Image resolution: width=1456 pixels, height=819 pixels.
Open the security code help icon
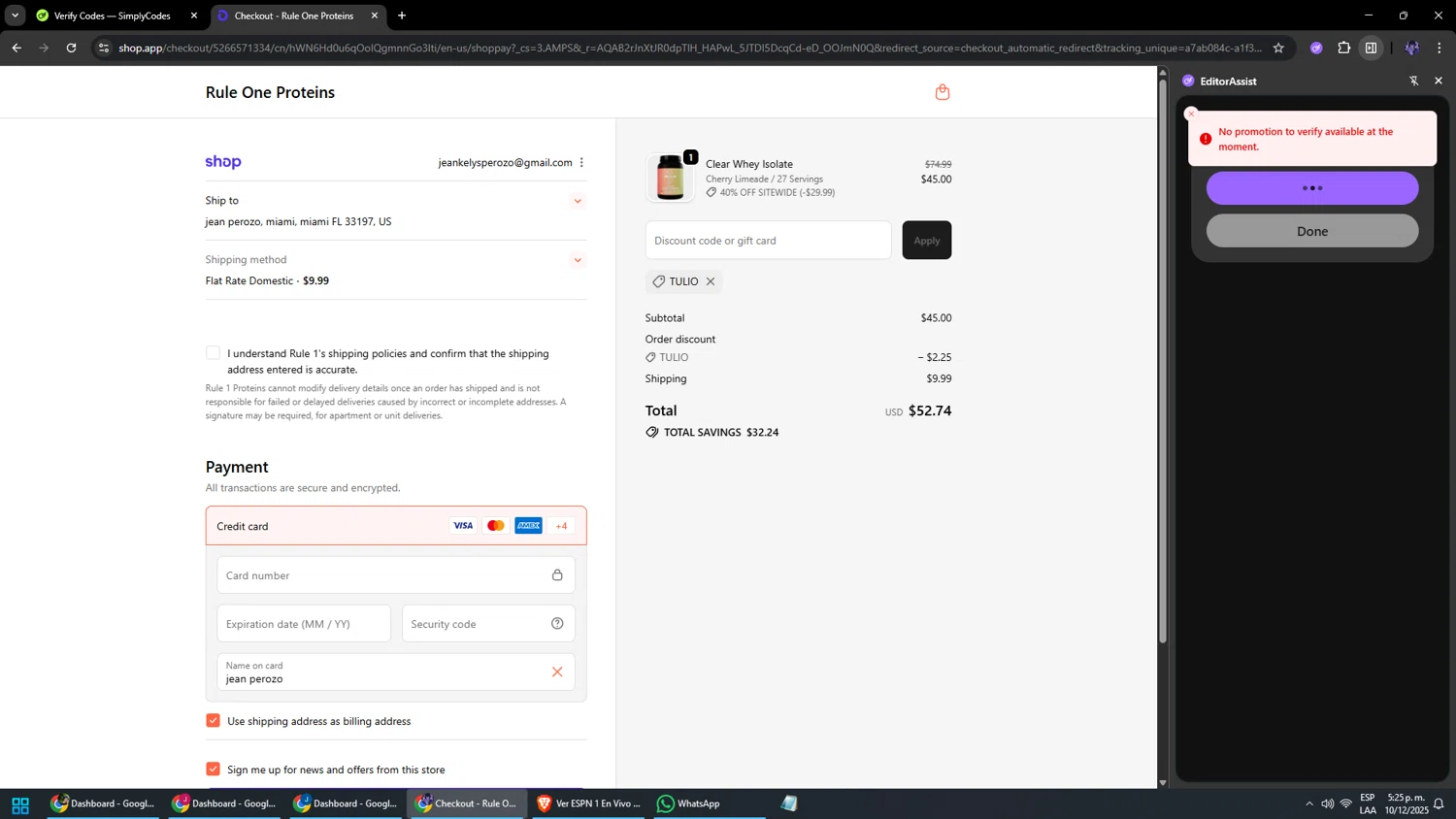(557, 624)
